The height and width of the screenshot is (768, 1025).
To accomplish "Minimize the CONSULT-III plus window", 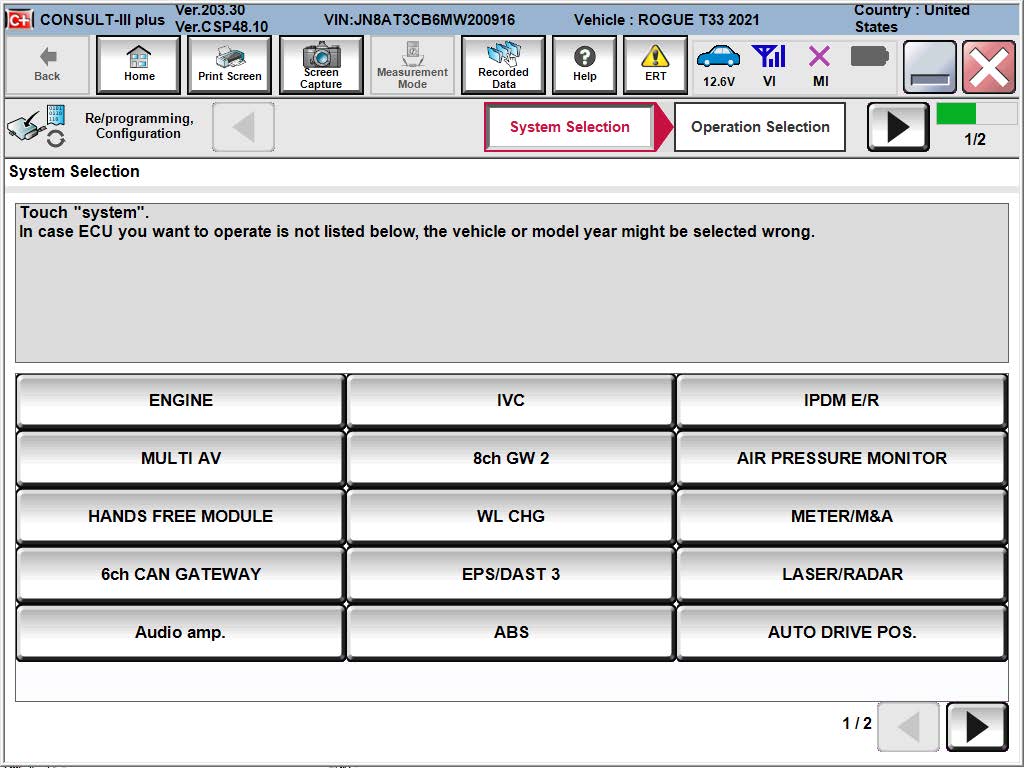I will [x=930, y=67].
